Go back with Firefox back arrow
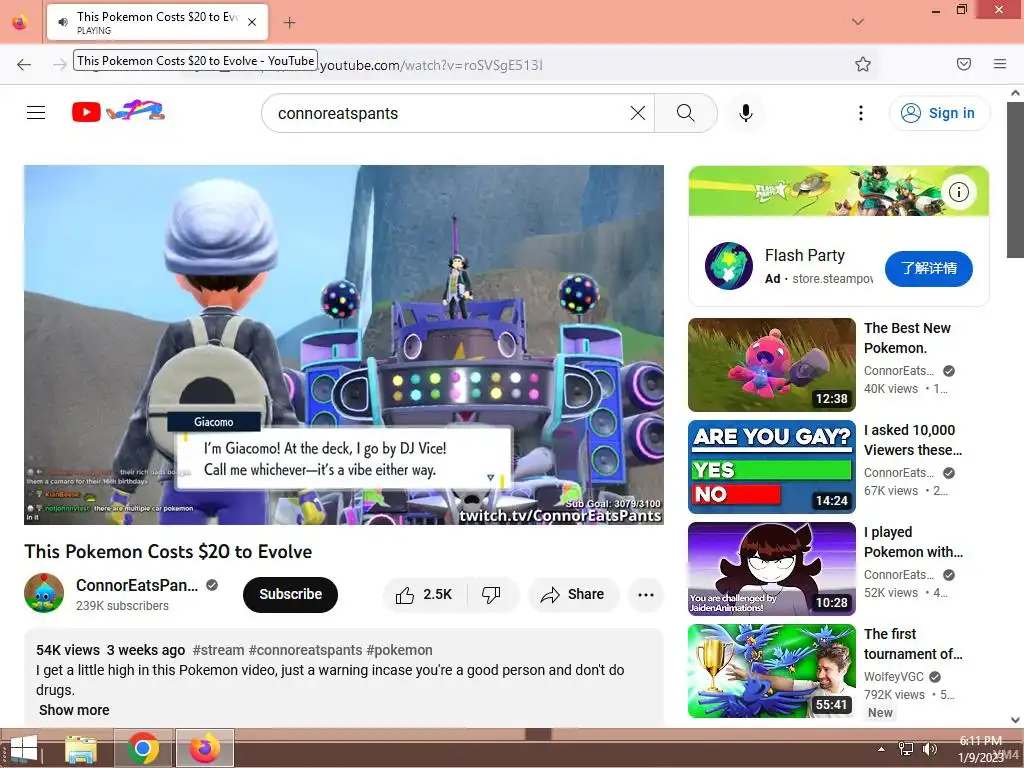 click(24, 64)
